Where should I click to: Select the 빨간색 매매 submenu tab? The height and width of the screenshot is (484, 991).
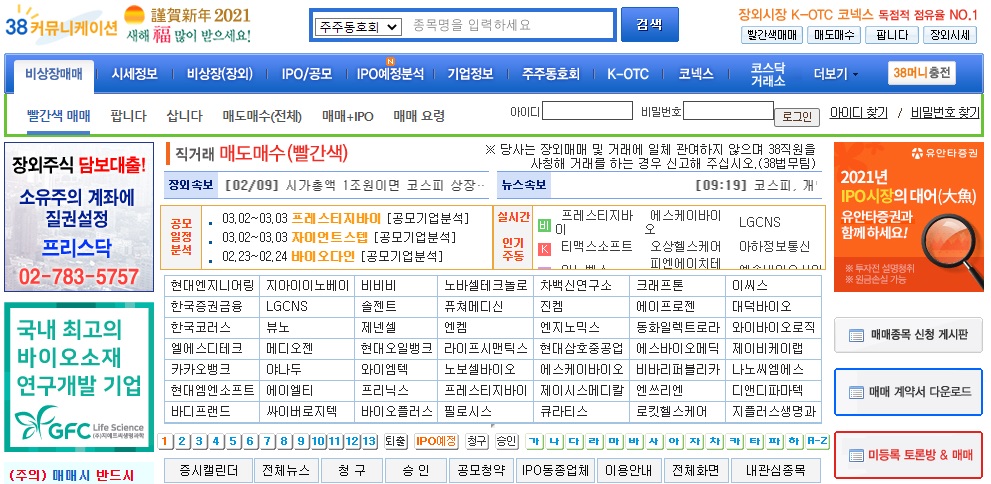(59, 116)
